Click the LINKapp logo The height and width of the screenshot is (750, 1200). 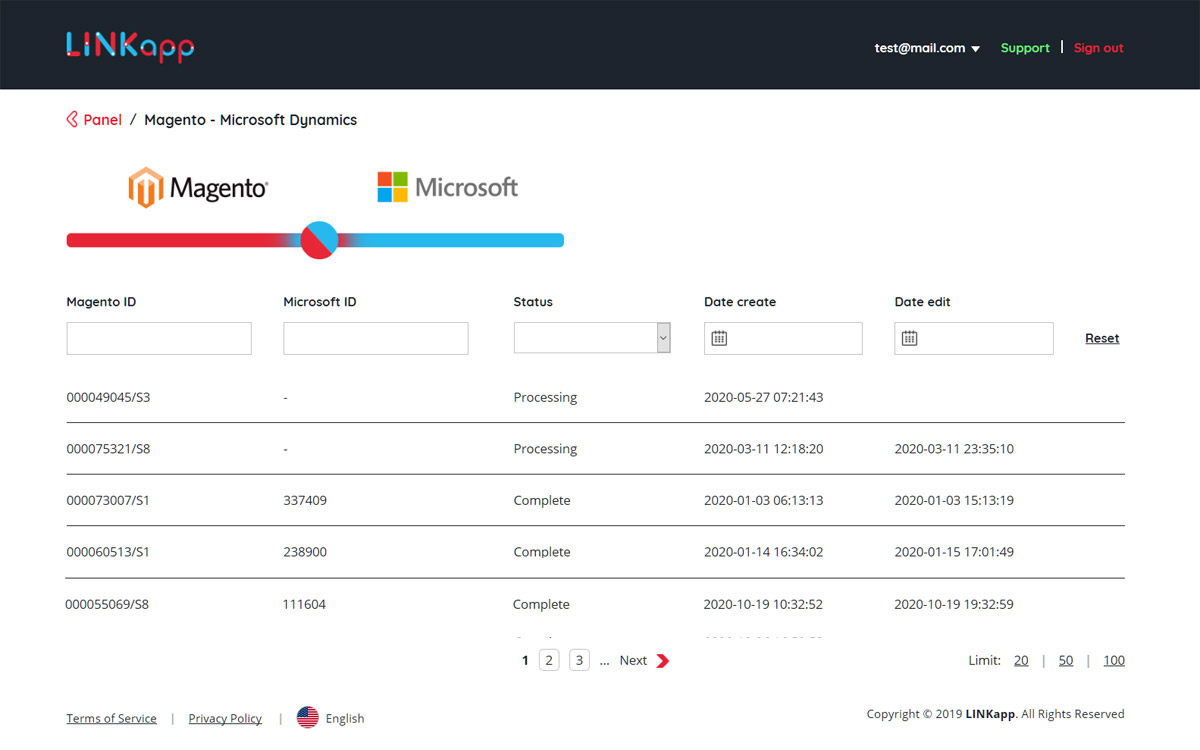click(130, 46)
